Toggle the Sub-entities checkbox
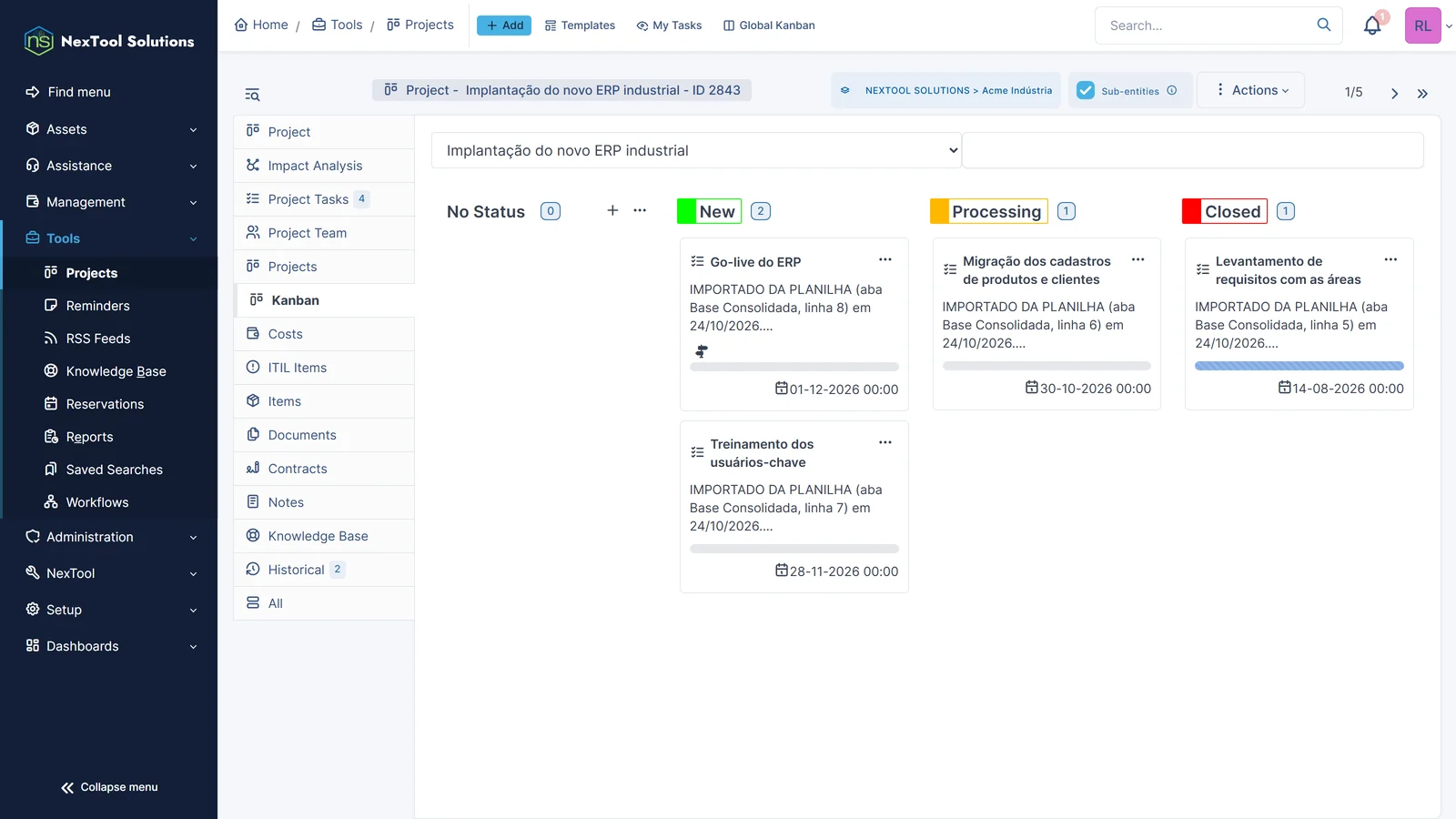The width and height of the screenshot is (1456, 819). pyautogui.click(x=1086, y=90)
